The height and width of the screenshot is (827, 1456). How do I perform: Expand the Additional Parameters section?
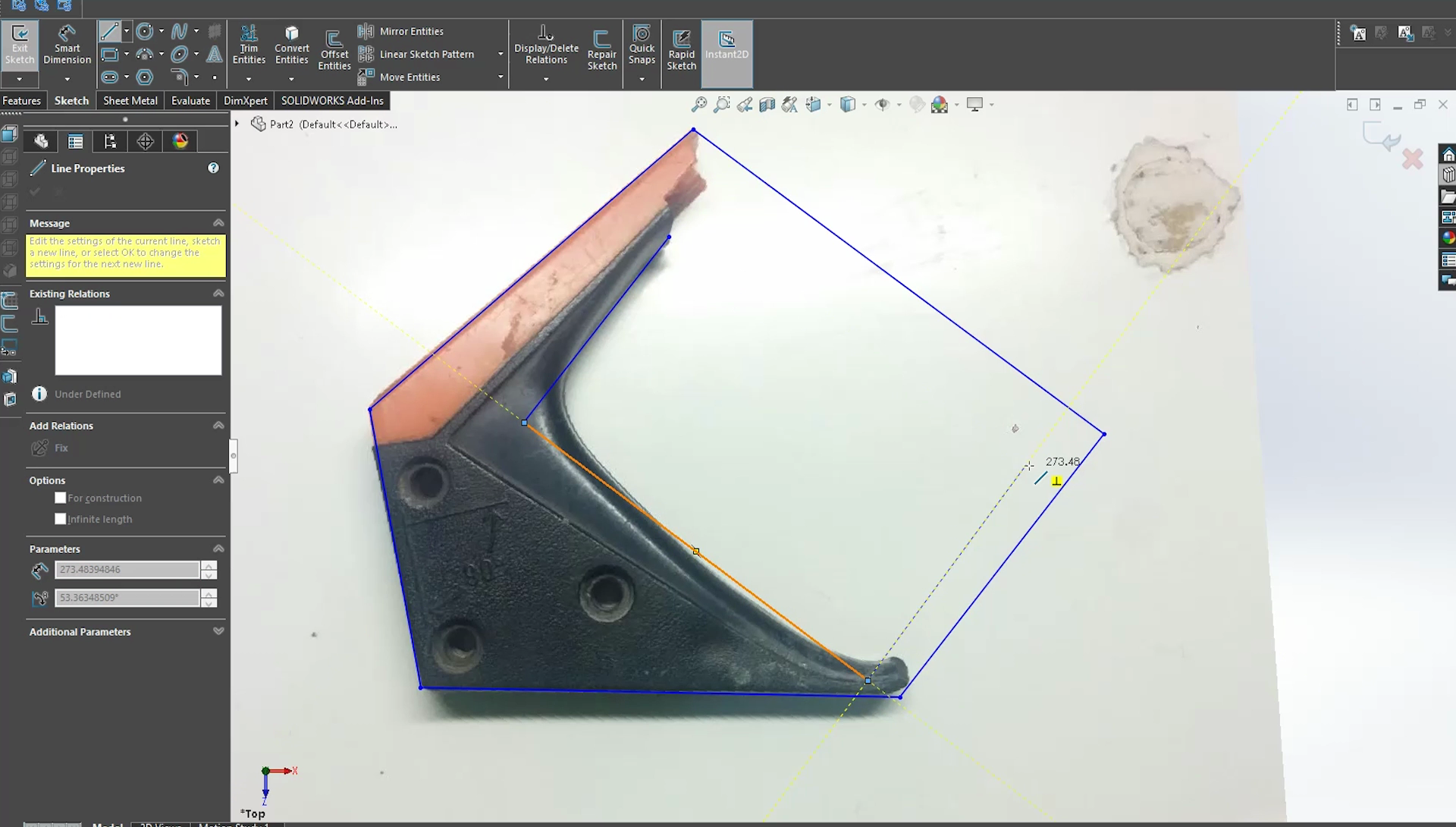[218, 631]
